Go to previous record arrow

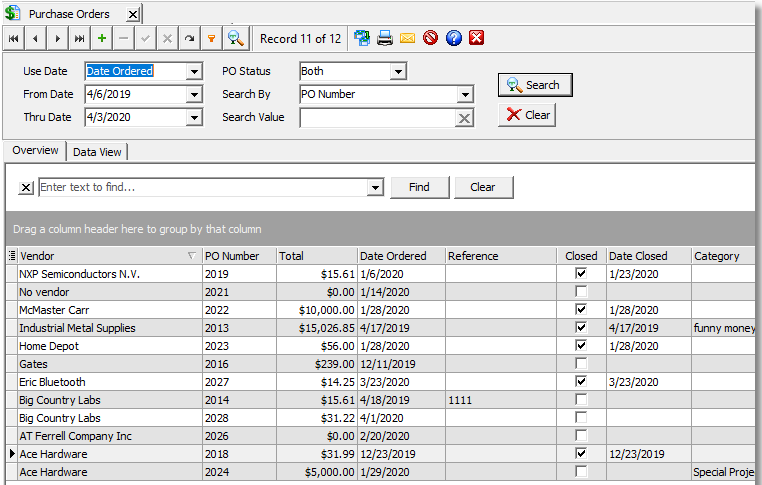pyautogui.click(x=35, y=38)
